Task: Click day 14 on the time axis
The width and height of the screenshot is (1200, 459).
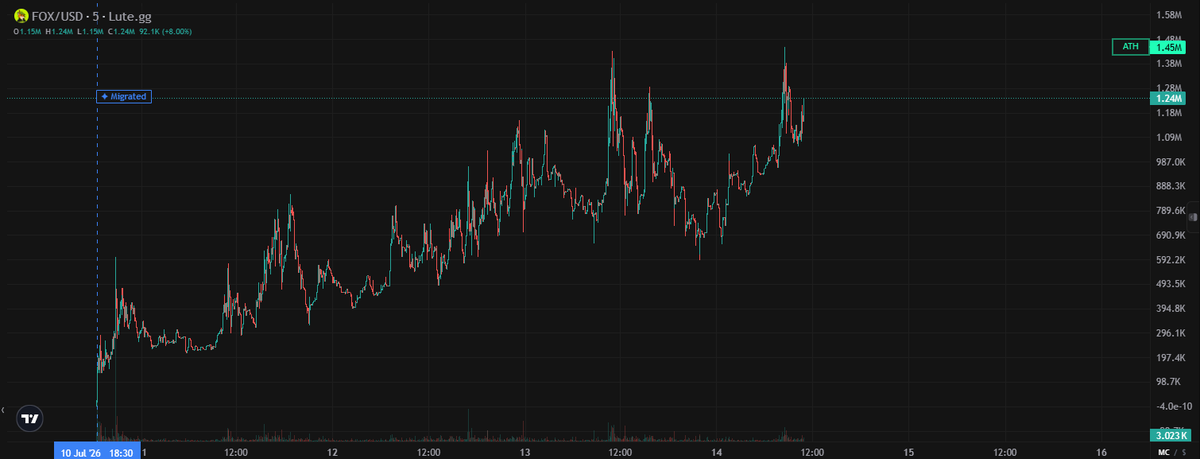Action: click(x=716, y=452)
